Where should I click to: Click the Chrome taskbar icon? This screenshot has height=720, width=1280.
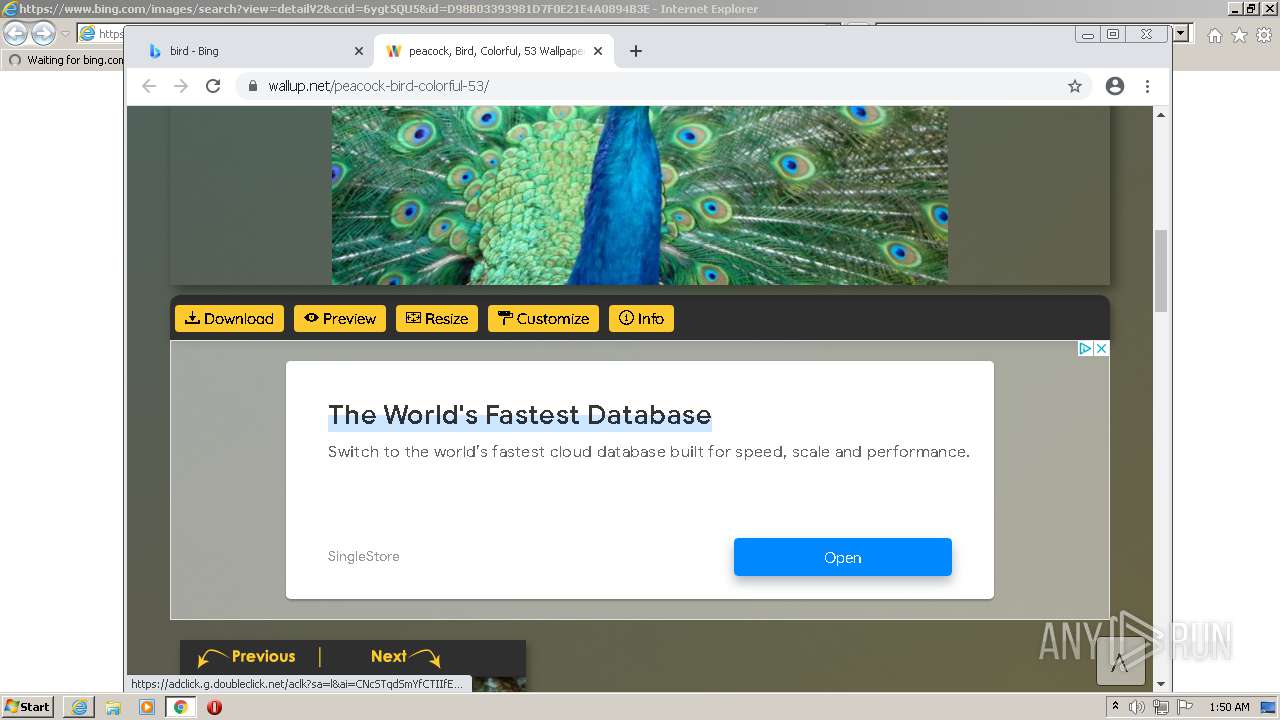[x=181, y=707]
